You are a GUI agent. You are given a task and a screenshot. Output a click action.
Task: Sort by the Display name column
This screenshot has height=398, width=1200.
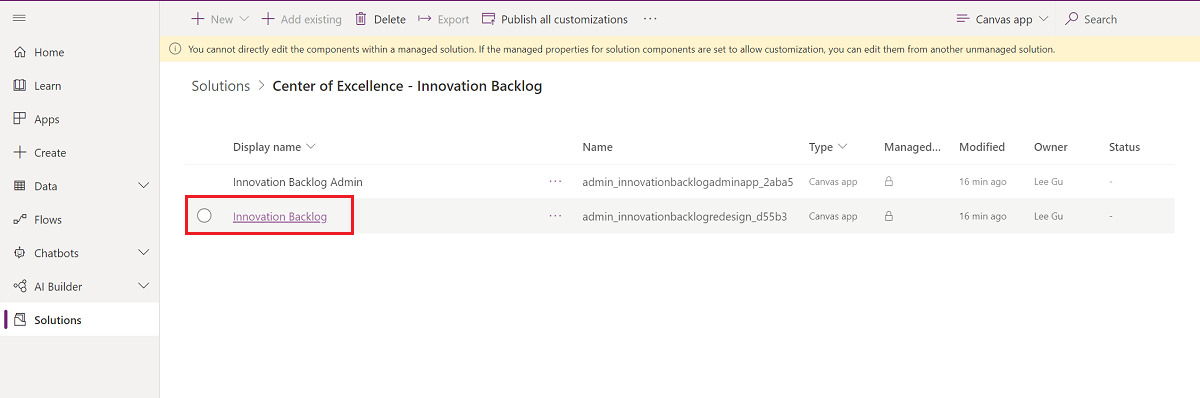tap(274, 147)
